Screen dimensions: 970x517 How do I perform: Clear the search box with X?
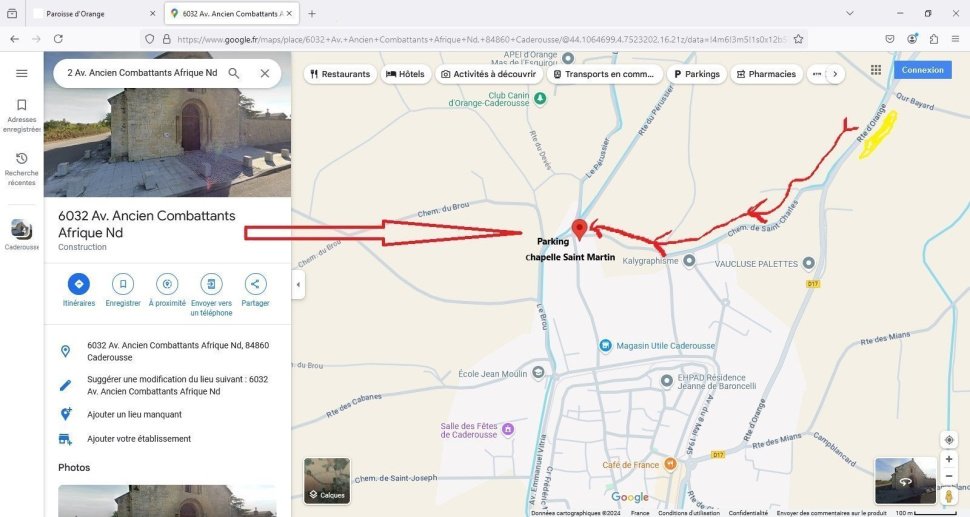(265, 73)
